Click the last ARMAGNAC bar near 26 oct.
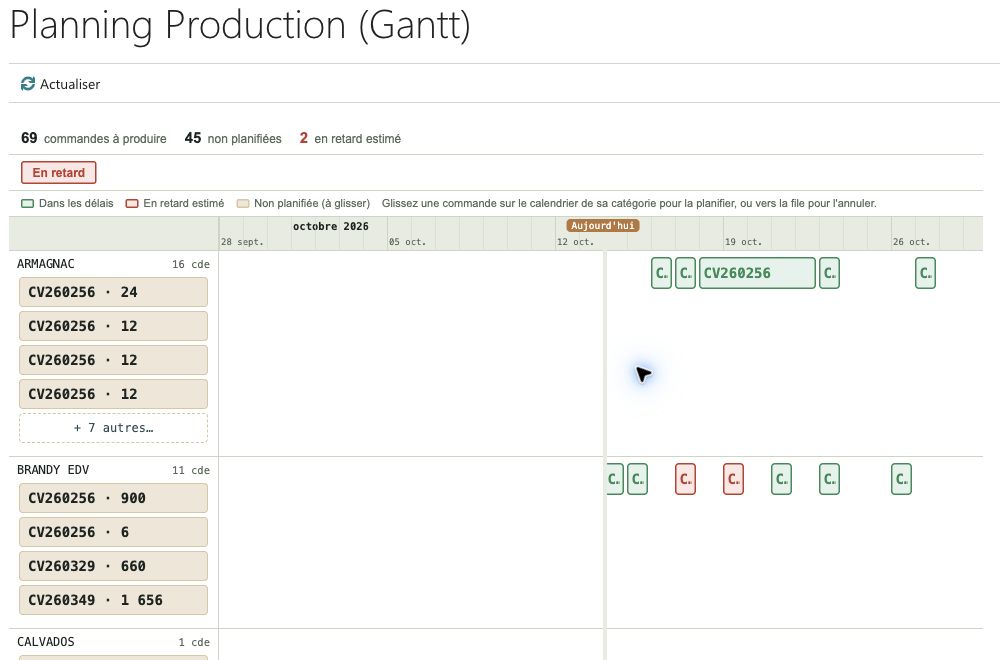Screen dimensions: 1000x660 pyautogui.click(x=925, y=273)
